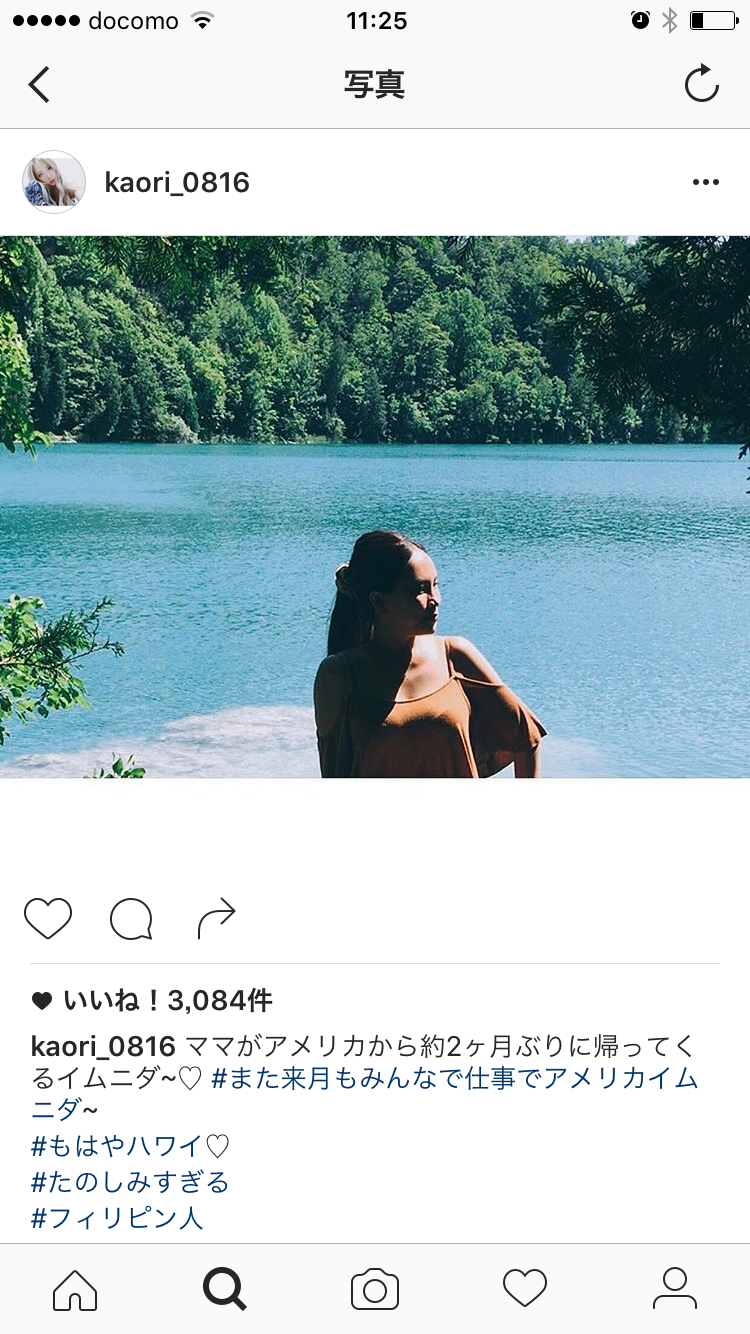Open the three-dot post options menu
The height and width of the screenshot is (1334, 750).
pyautogui.click(x=706, y=182)
